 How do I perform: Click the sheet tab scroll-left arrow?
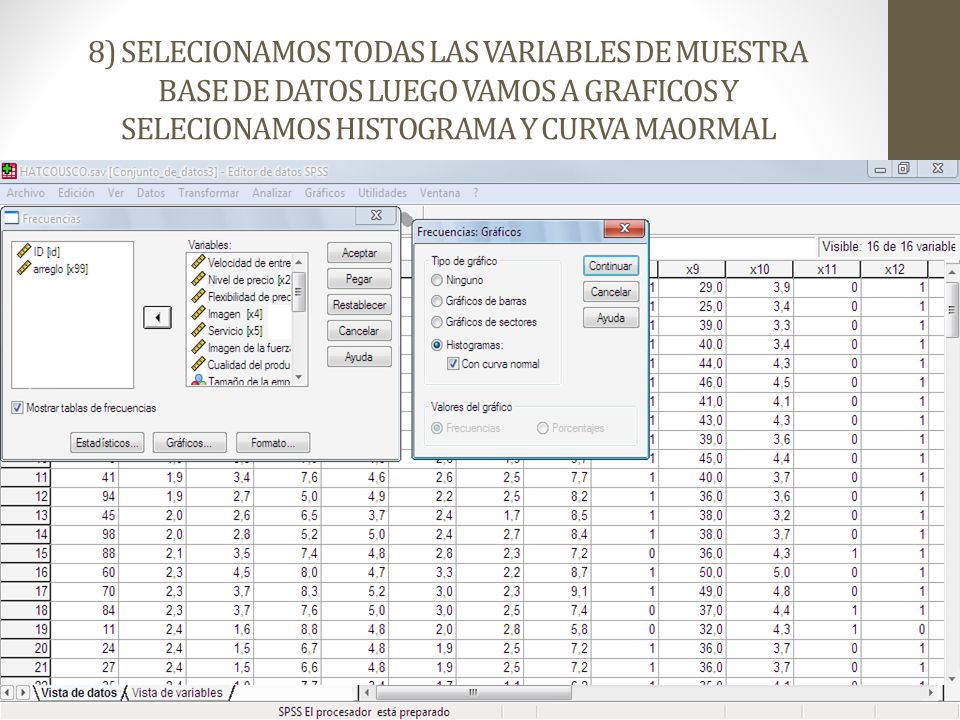[7, 692]
